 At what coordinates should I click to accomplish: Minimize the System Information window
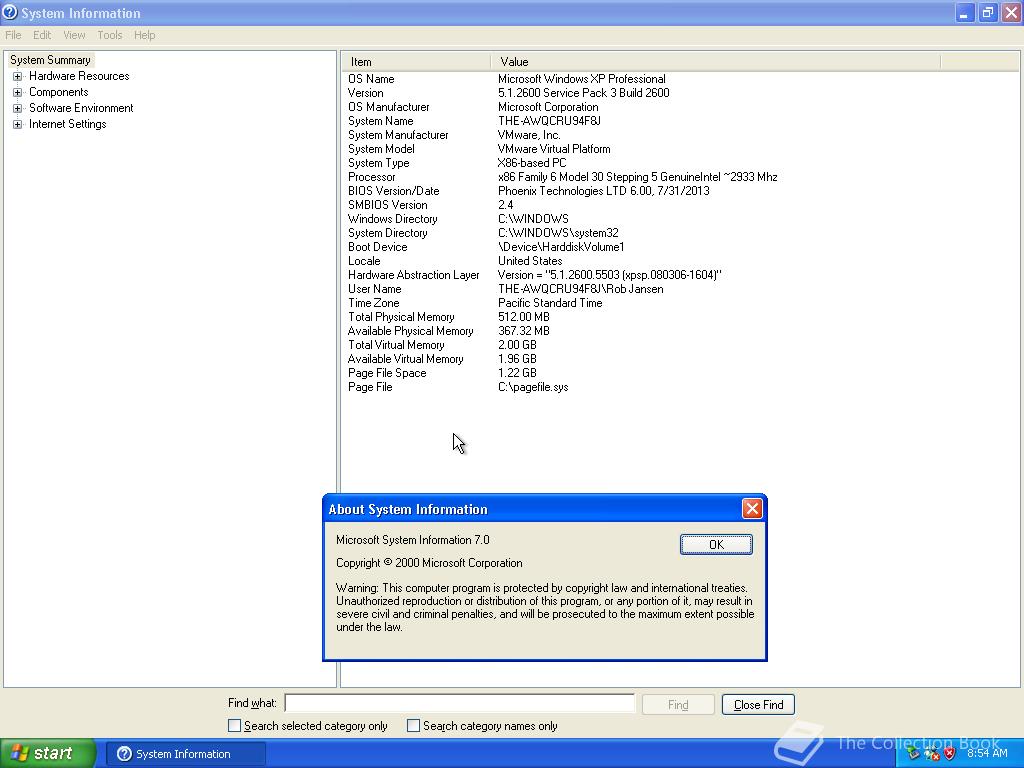964,13
